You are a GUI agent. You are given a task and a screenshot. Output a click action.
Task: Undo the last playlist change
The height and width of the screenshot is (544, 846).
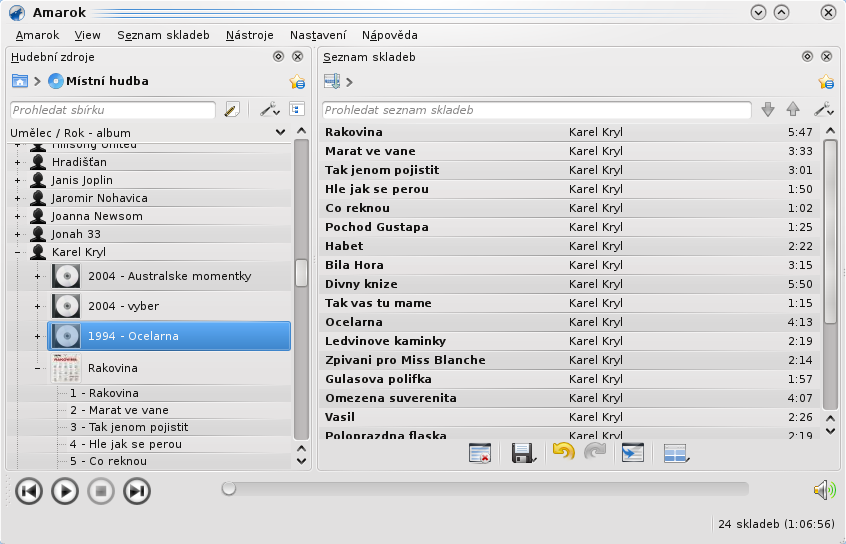click(x=563, y=452)
